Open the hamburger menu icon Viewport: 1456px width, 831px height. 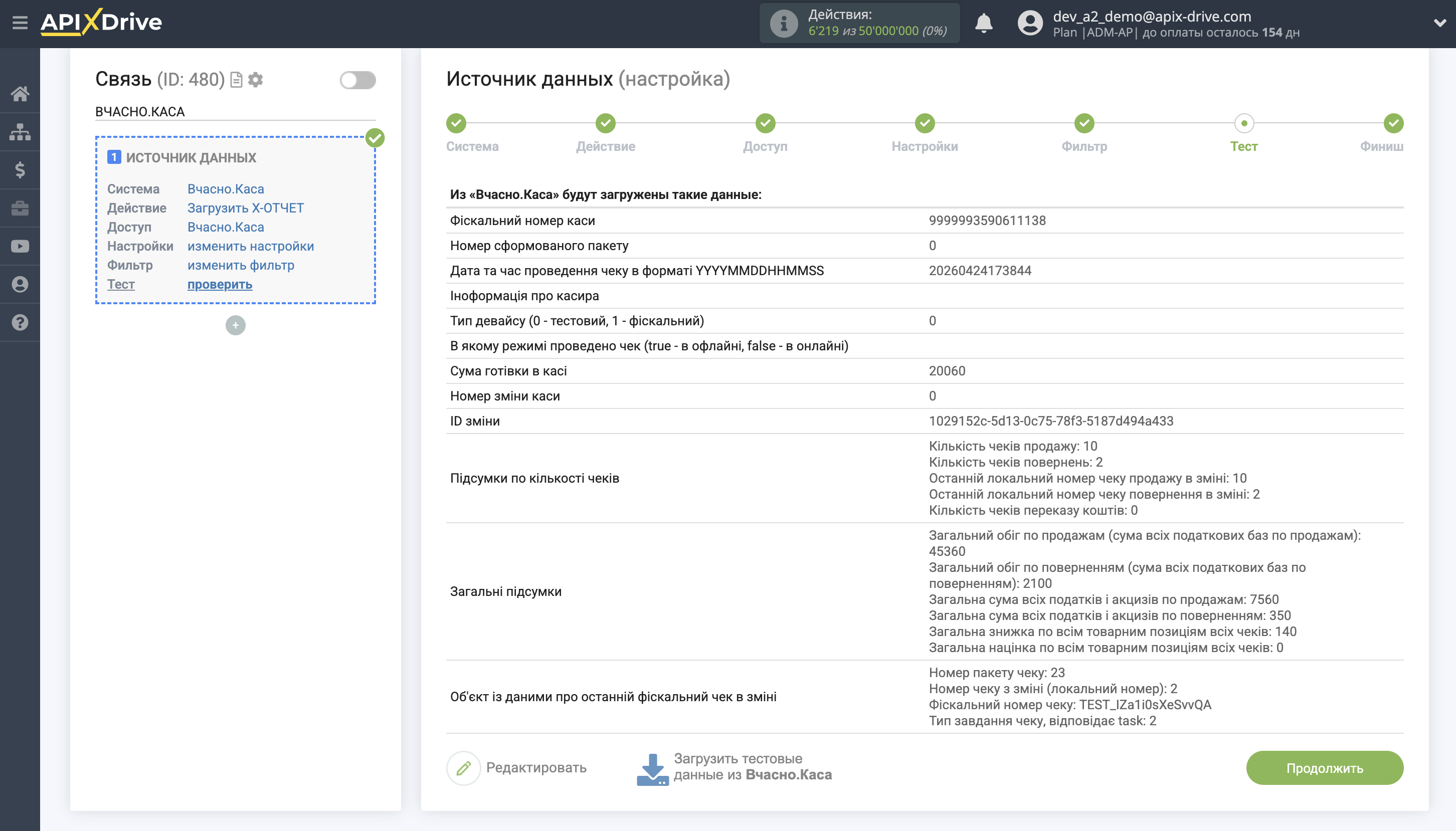(20, 23)
